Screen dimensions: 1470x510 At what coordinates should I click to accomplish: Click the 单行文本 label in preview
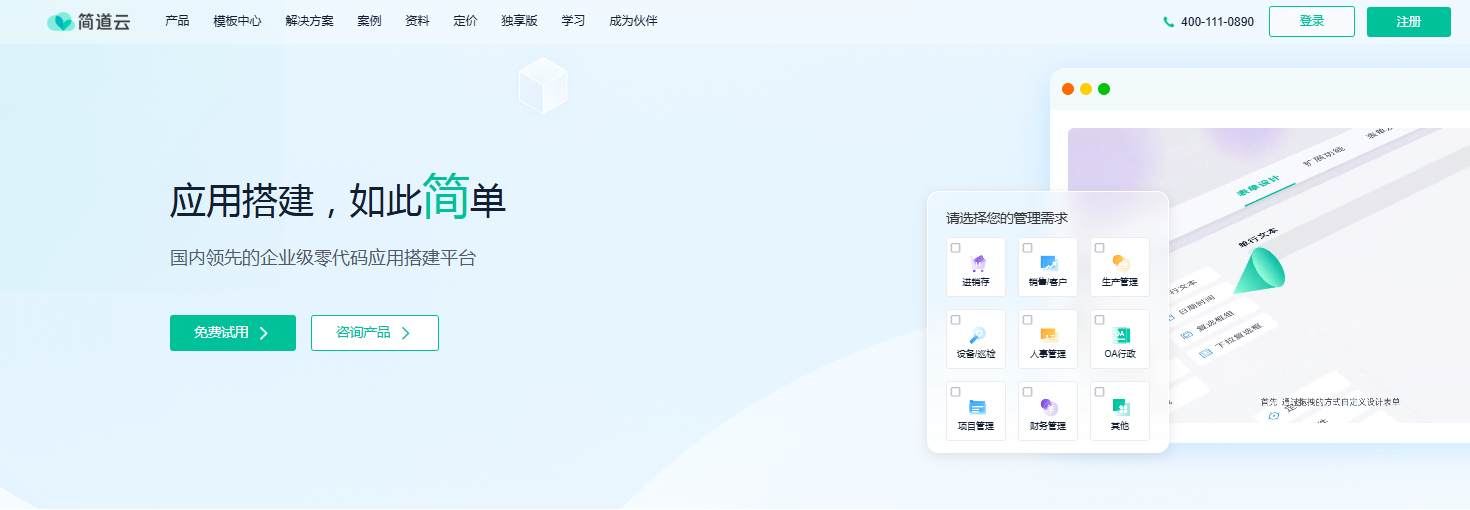[x=1258, y=239]
